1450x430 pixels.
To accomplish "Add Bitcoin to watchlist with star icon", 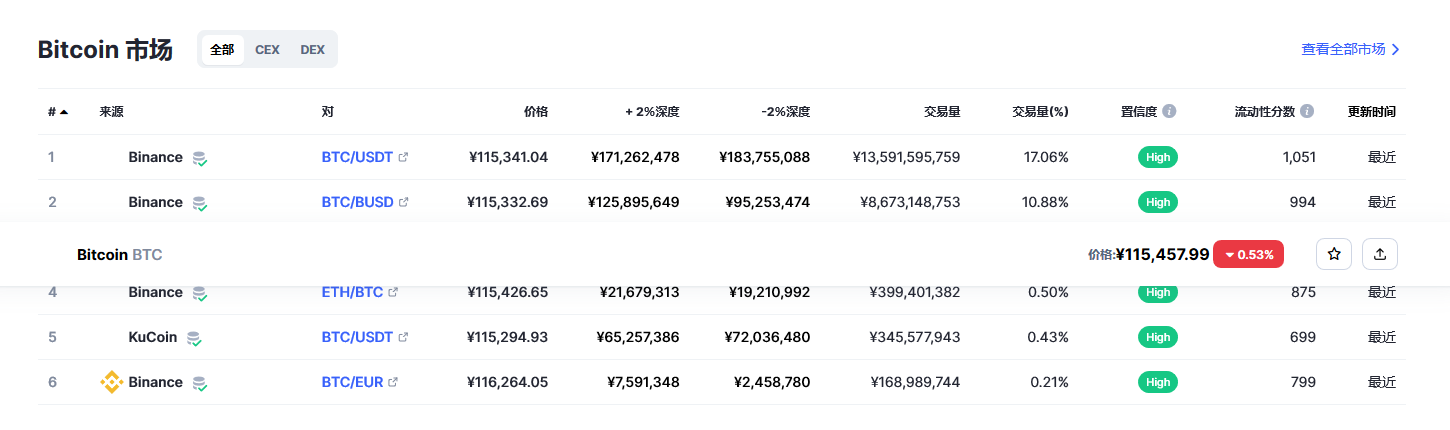I will tap(1334, 254).
